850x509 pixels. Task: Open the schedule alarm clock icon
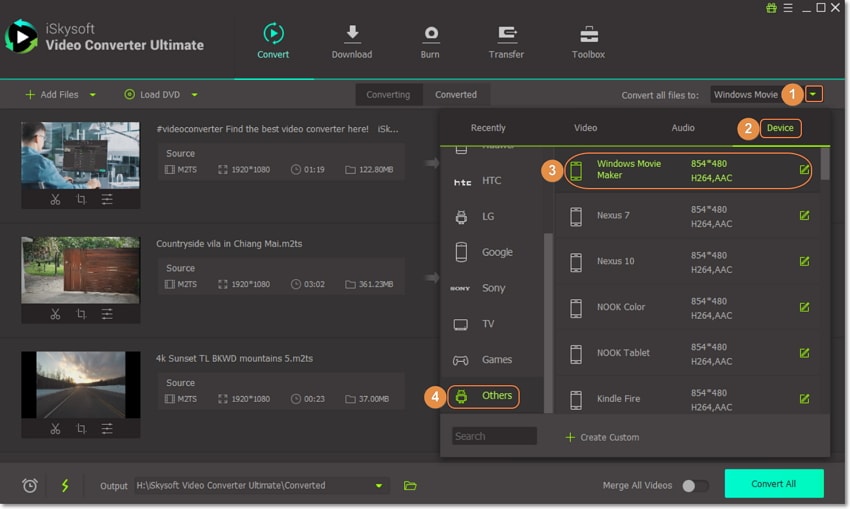[x=30, y=485]
